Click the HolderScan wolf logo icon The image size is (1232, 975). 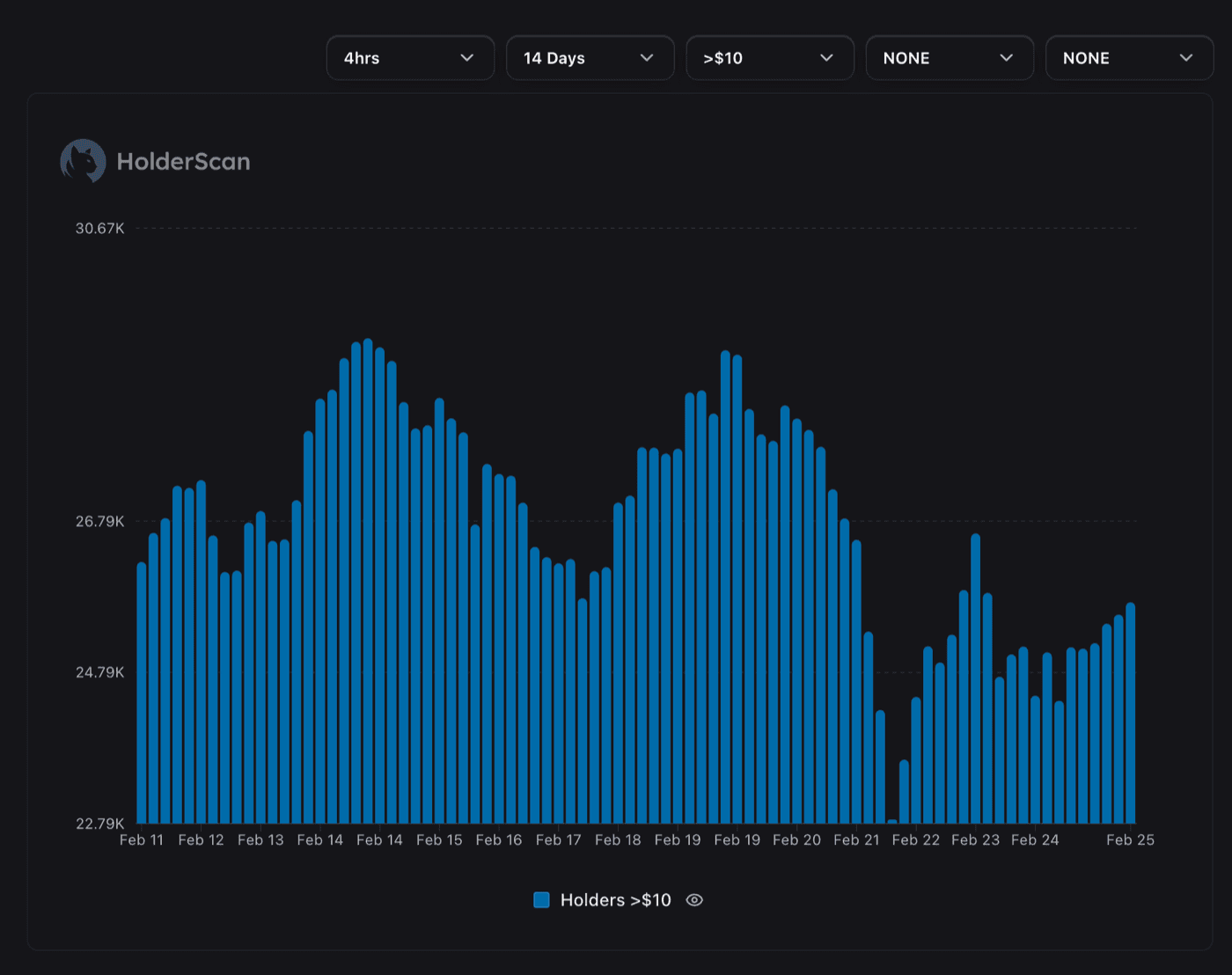click(x=83, y=161)
